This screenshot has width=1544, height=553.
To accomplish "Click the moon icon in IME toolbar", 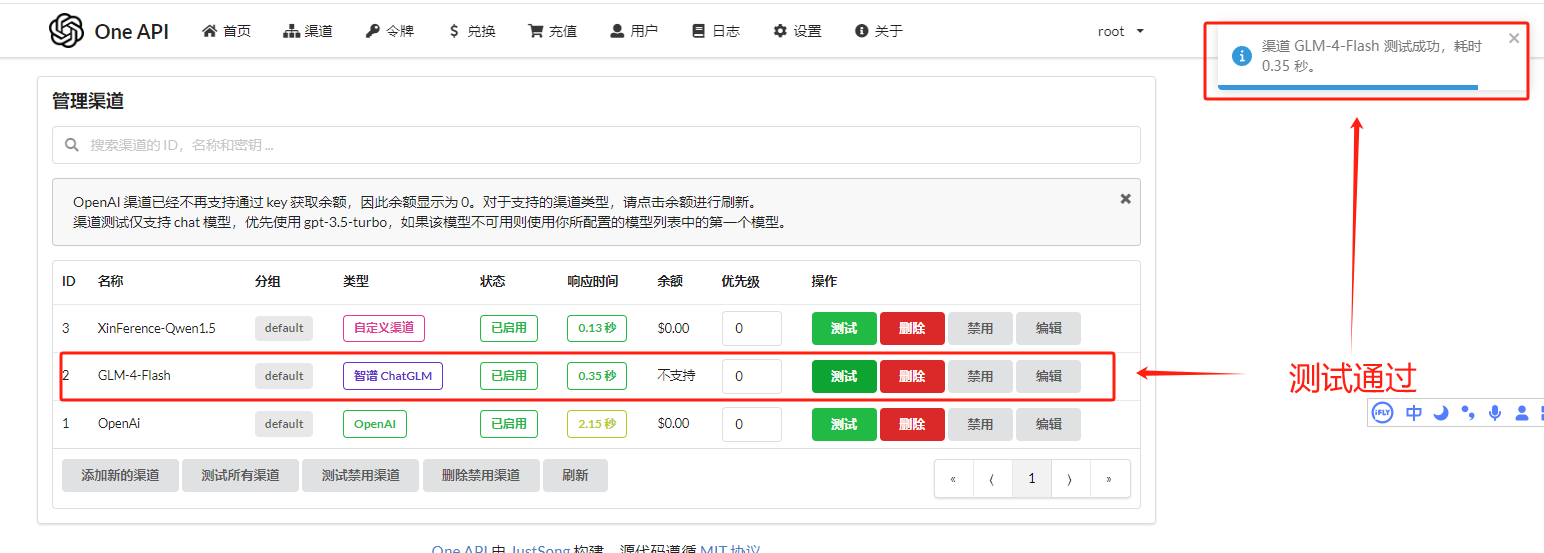I will coord(1441,412).
